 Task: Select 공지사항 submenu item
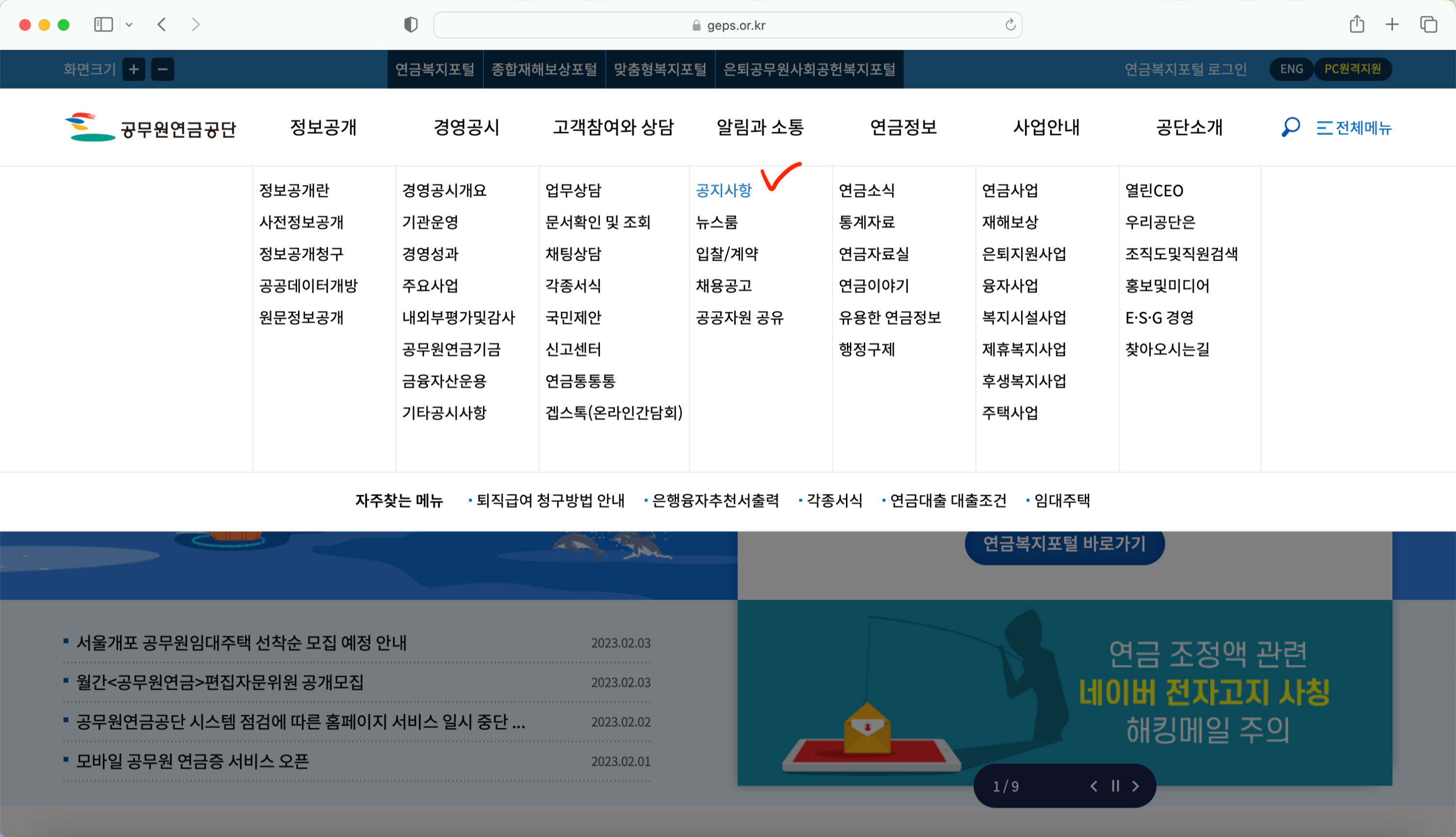click(x=724, y=190)
